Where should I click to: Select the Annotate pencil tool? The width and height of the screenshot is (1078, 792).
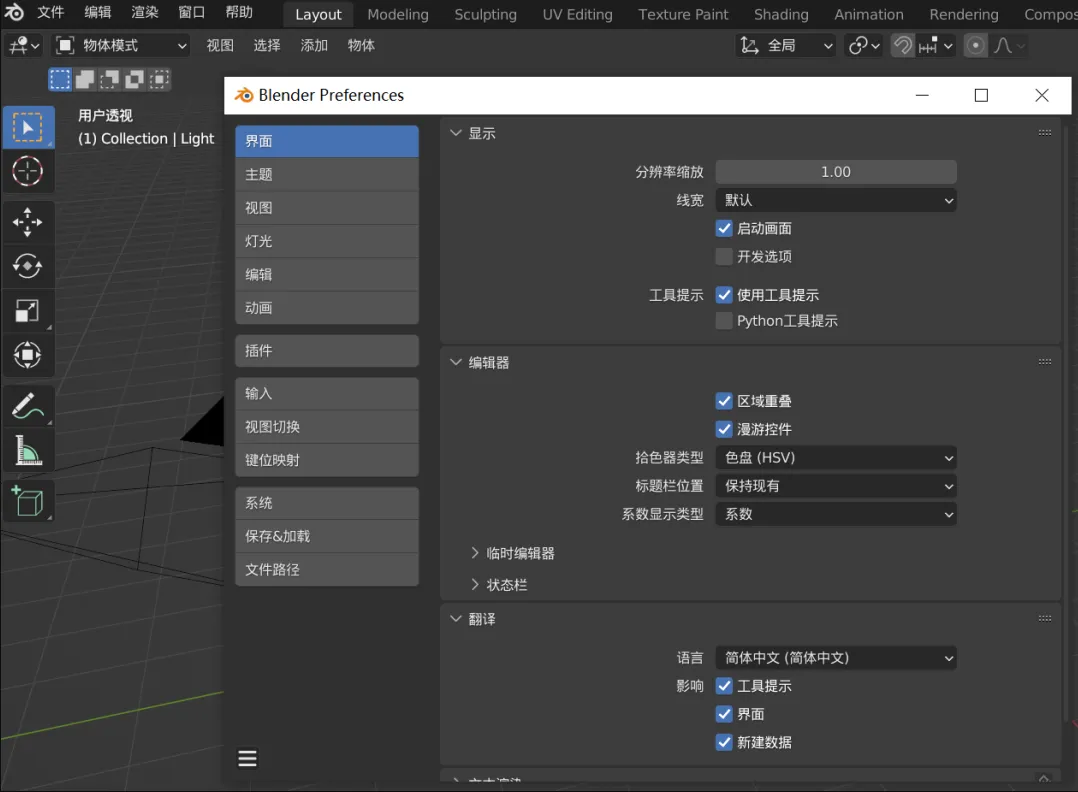(x=27, y=407)
